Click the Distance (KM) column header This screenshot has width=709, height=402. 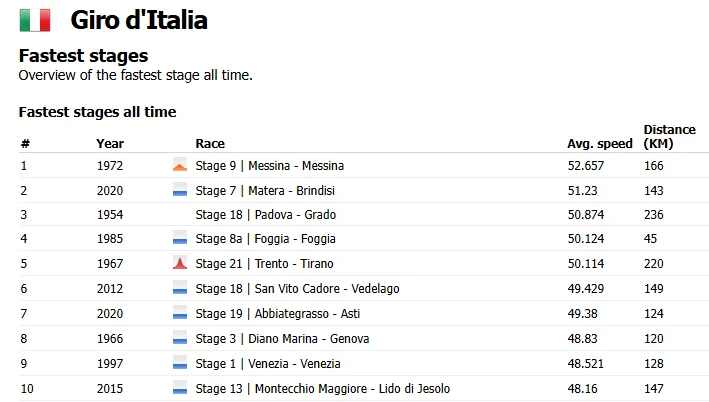click(670, 137)
